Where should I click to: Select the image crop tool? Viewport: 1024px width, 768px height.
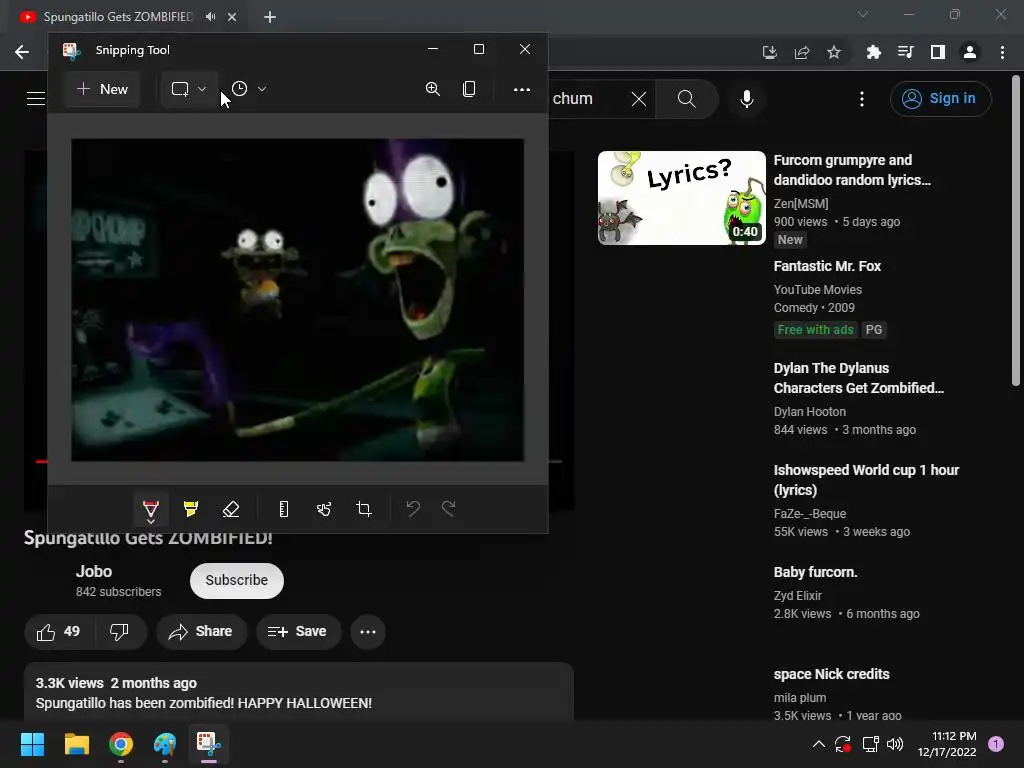[x=364, y=509]
